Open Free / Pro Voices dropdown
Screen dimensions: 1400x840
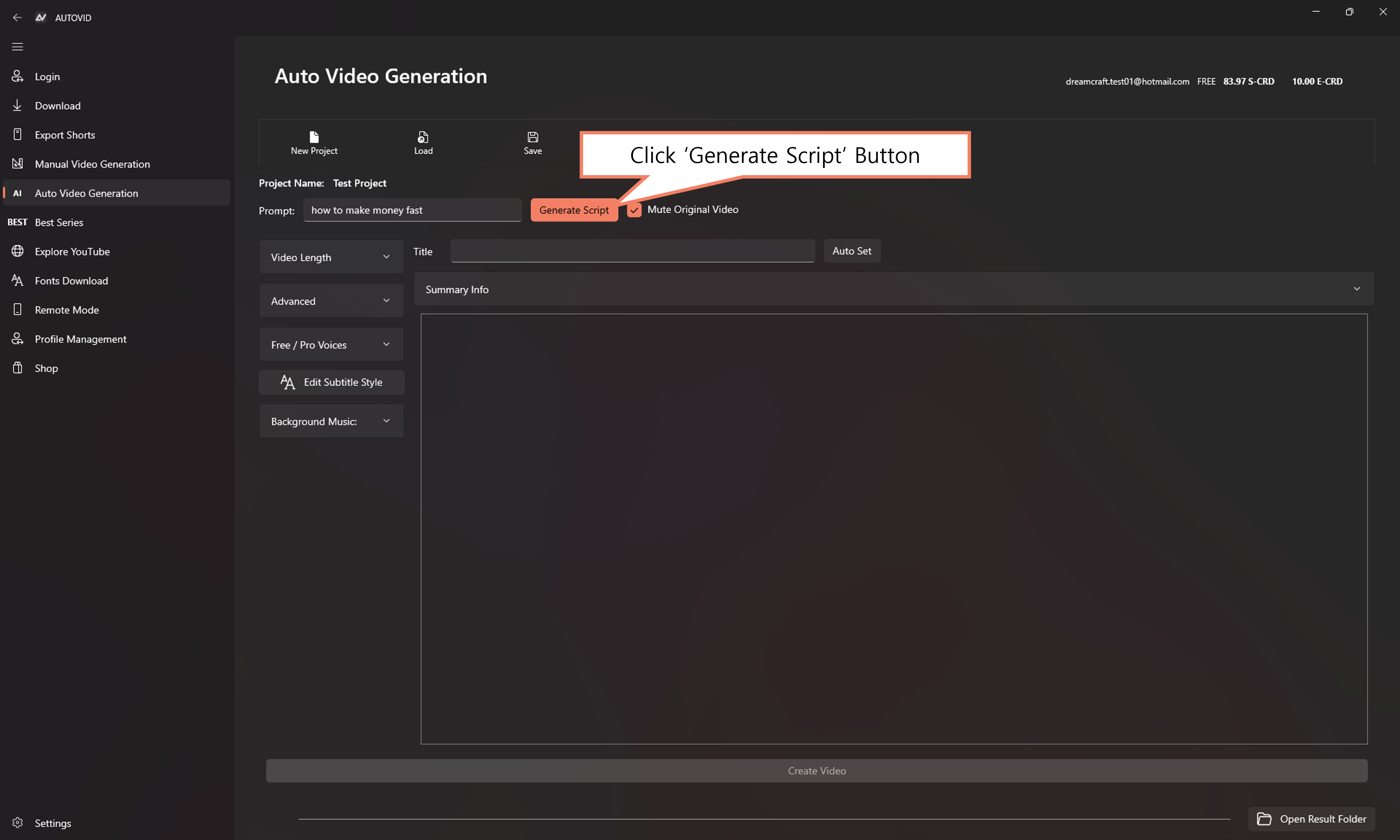coord(331,345)
